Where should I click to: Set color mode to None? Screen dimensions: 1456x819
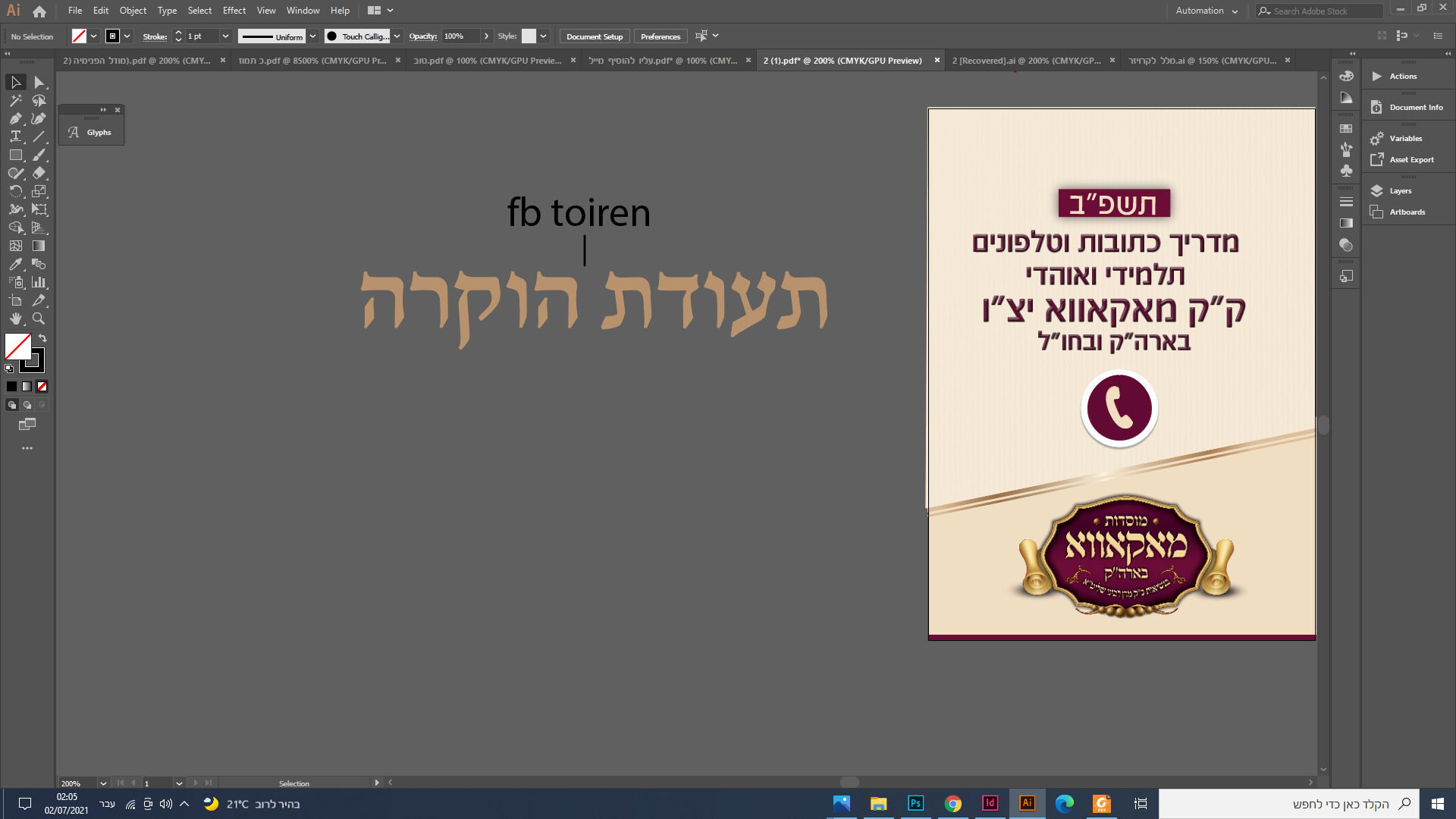coord(42,387)
